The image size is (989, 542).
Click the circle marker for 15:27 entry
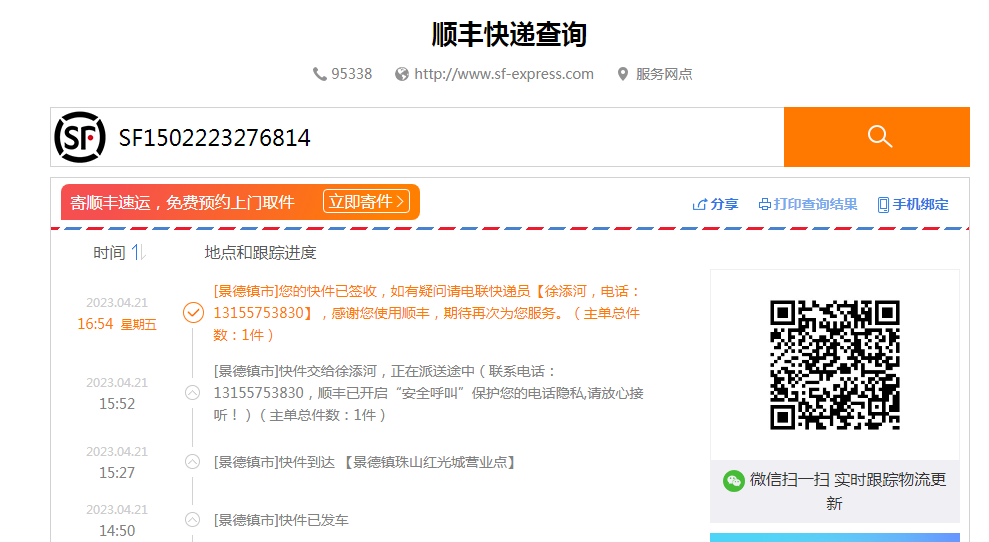pyautogui.click(x=192, y=462)
